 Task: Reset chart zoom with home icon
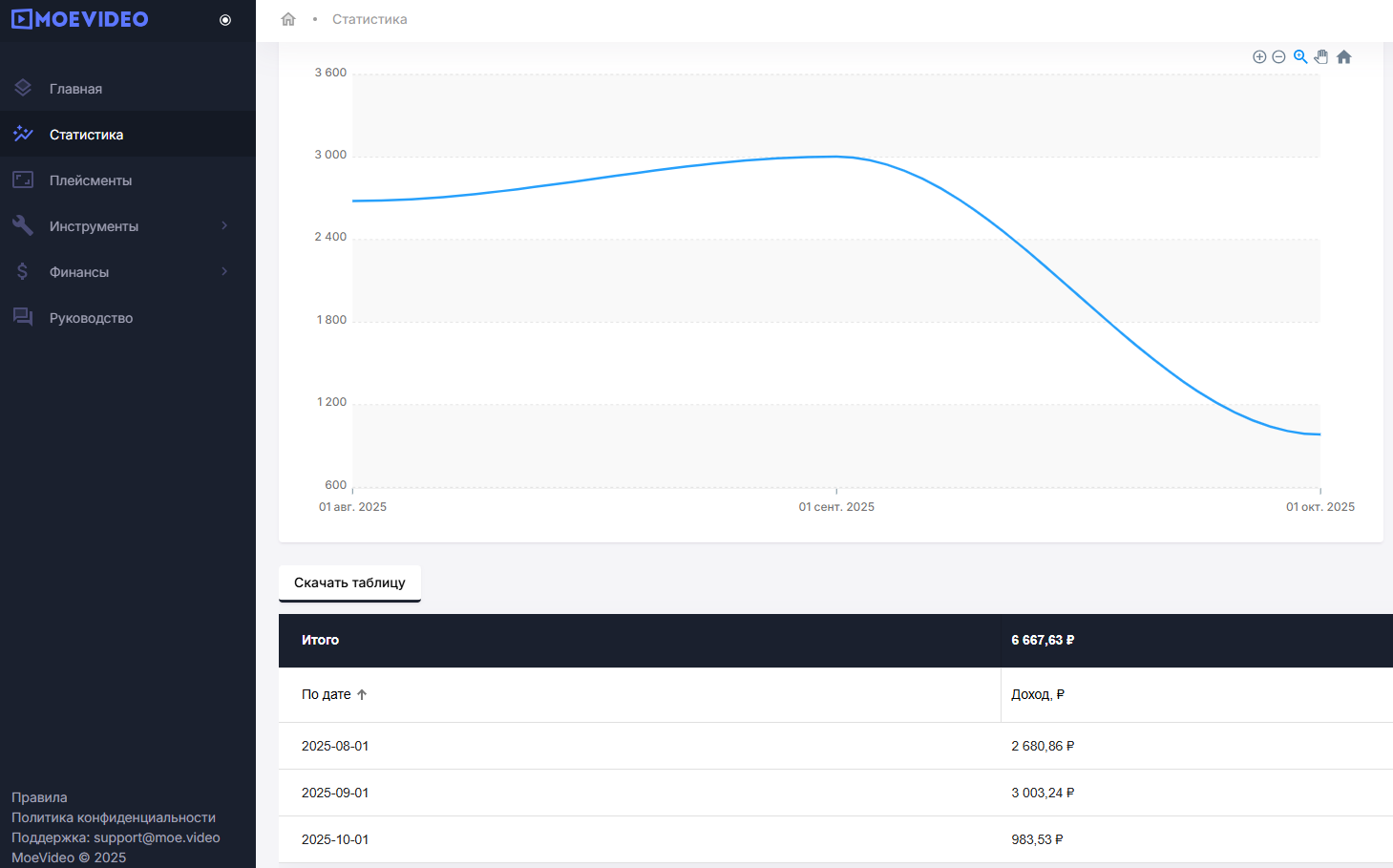pyautogui.click(x=1344, y=57)
